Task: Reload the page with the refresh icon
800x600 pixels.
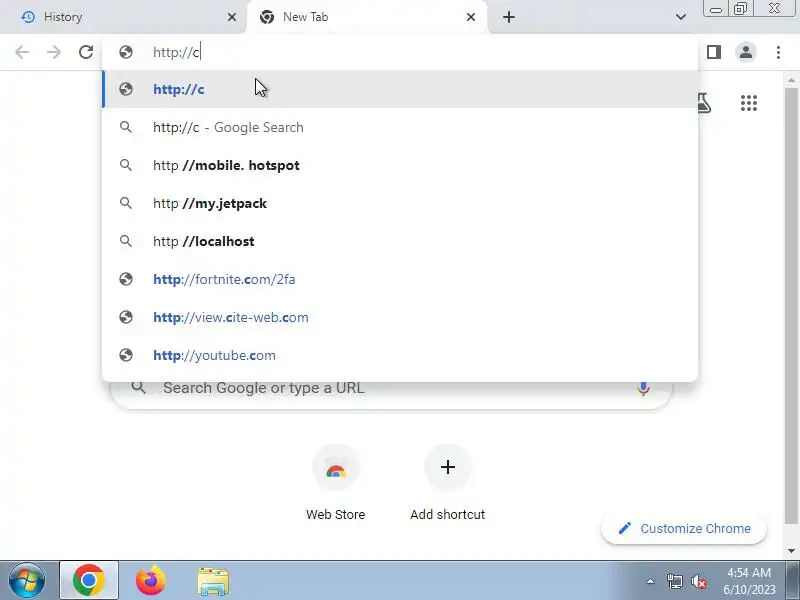Action: coord(86,52)
